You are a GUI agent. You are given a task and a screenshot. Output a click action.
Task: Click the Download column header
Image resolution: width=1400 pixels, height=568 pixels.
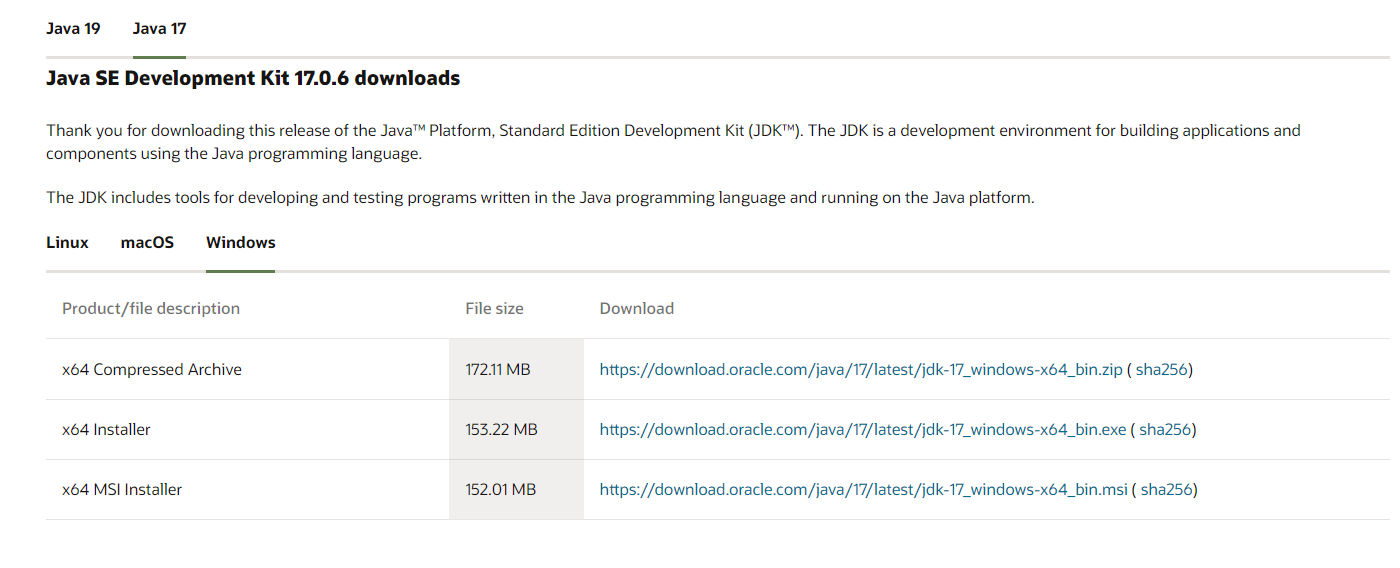point(637,308)
